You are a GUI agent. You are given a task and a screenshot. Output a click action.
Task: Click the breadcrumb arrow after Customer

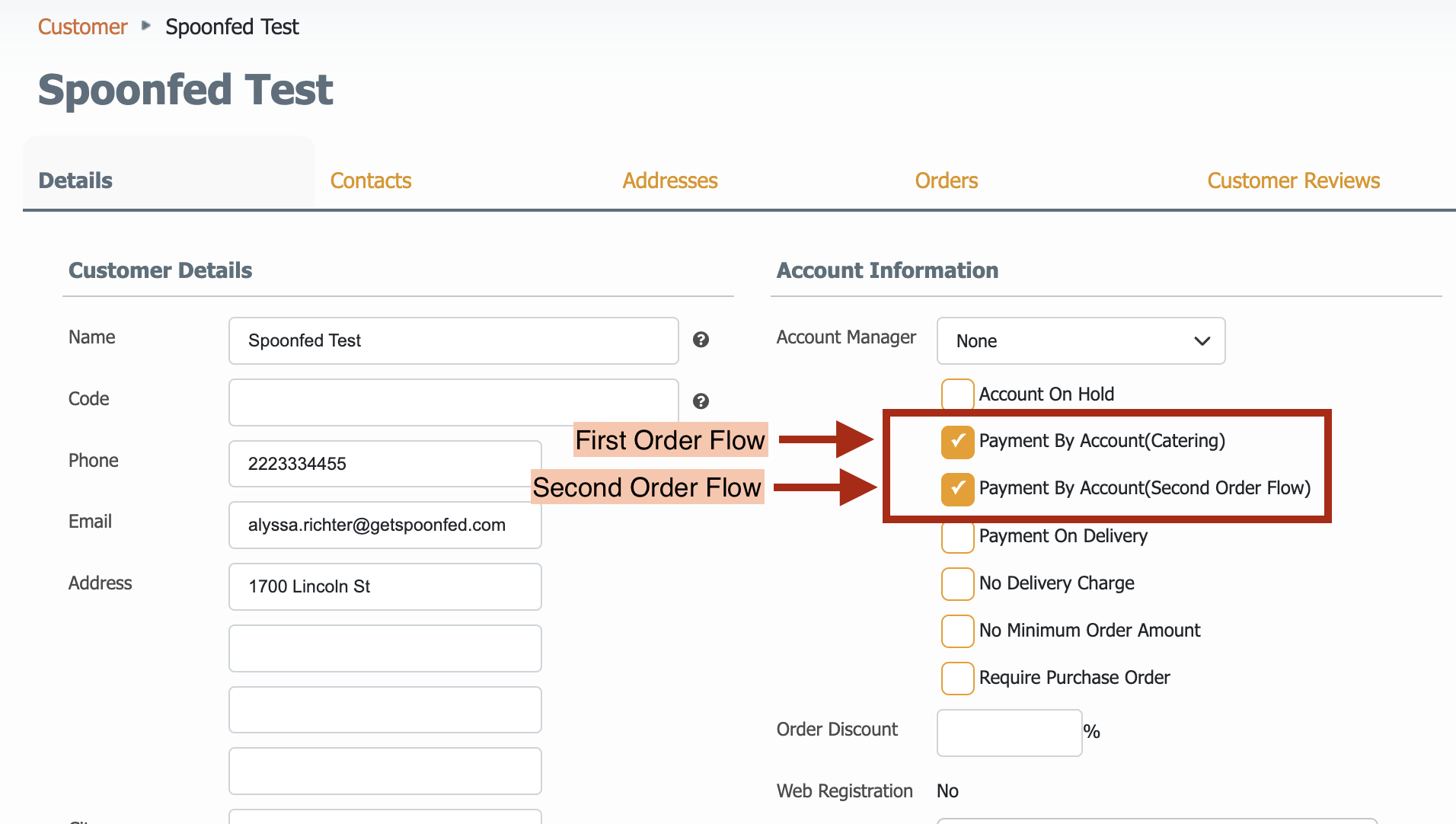[x=146, y=26]
